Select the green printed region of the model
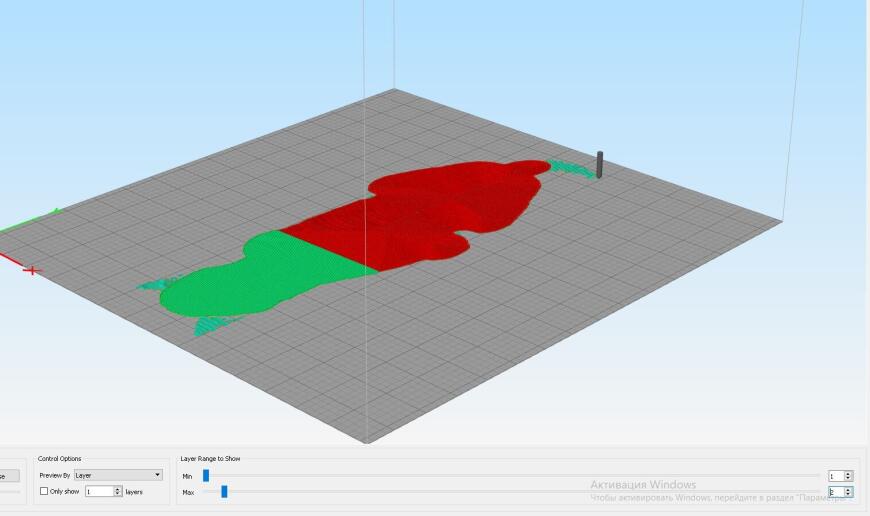The height and width of the screenshot is (516, 870). (x=261, y=277)
